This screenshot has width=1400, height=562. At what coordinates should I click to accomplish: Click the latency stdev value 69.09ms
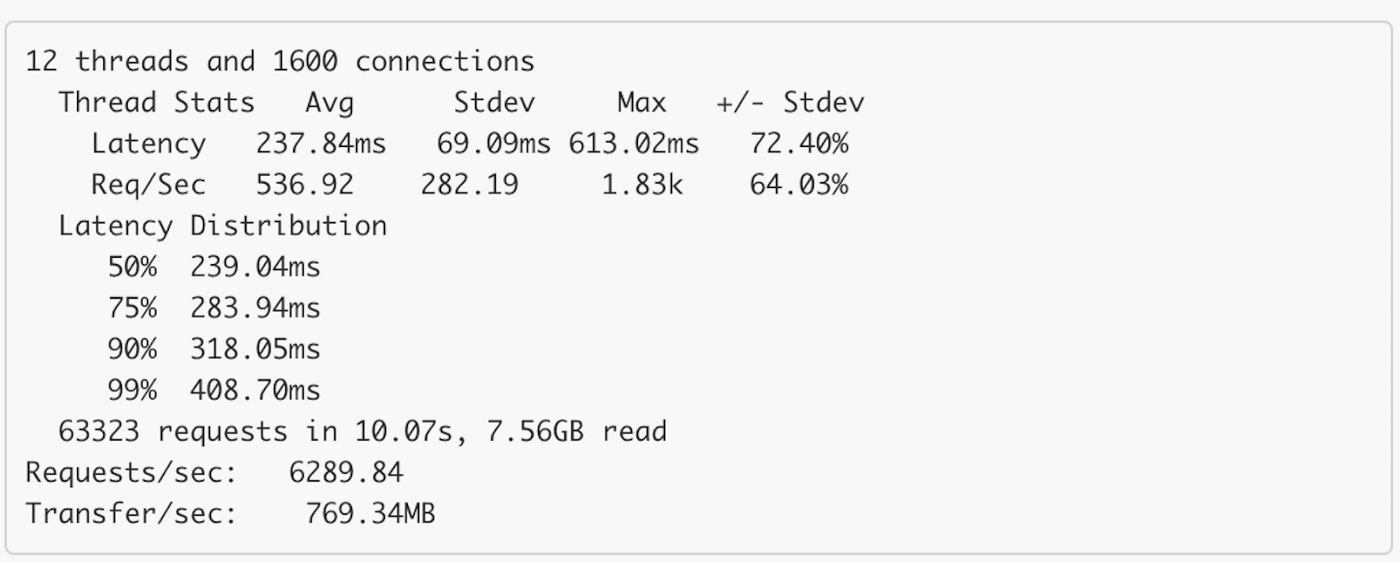click(493, 144)
